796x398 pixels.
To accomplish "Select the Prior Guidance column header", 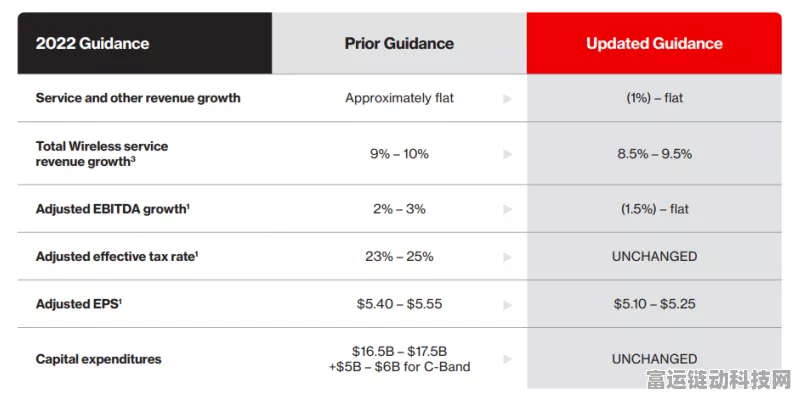I will point(400,43).
